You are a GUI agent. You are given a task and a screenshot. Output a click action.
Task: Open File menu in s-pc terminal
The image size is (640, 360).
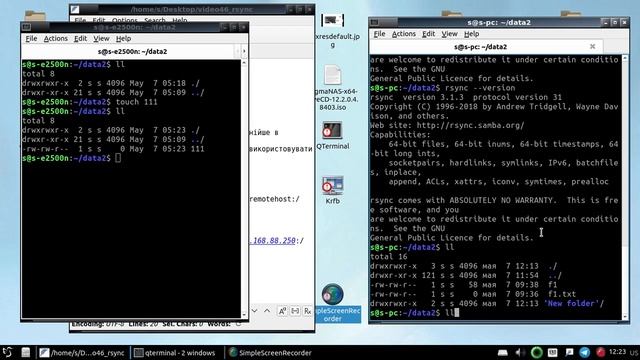tap(379, 34)
